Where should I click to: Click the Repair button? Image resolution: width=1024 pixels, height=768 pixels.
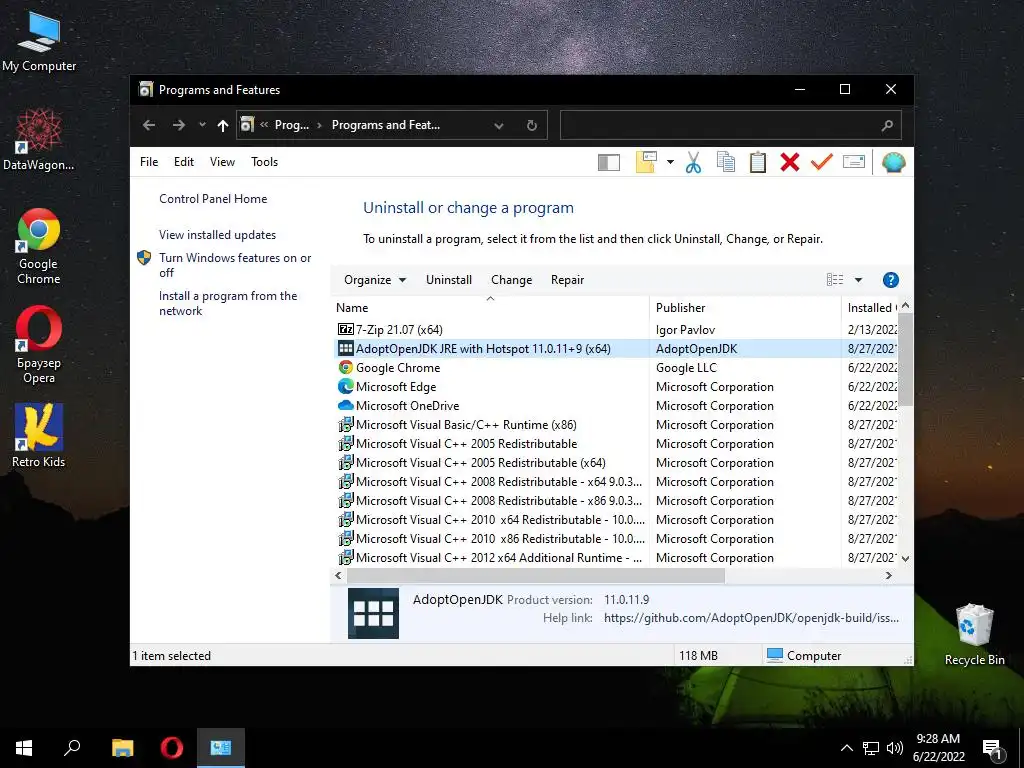click(567, 280)
